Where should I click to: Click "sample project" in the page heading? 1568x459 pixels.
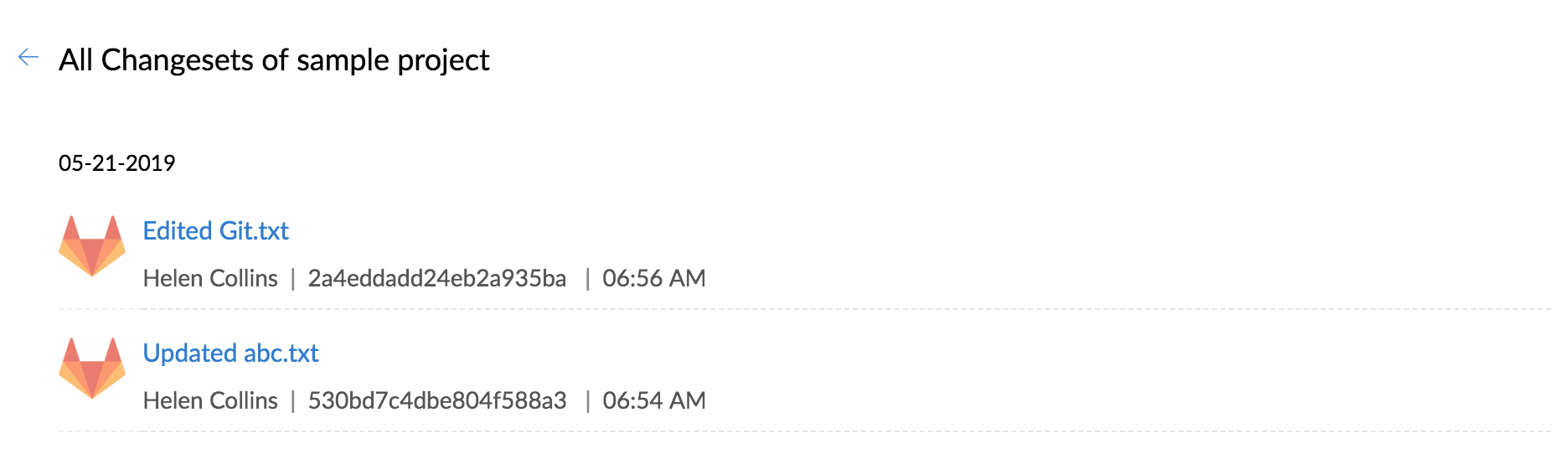393,60
